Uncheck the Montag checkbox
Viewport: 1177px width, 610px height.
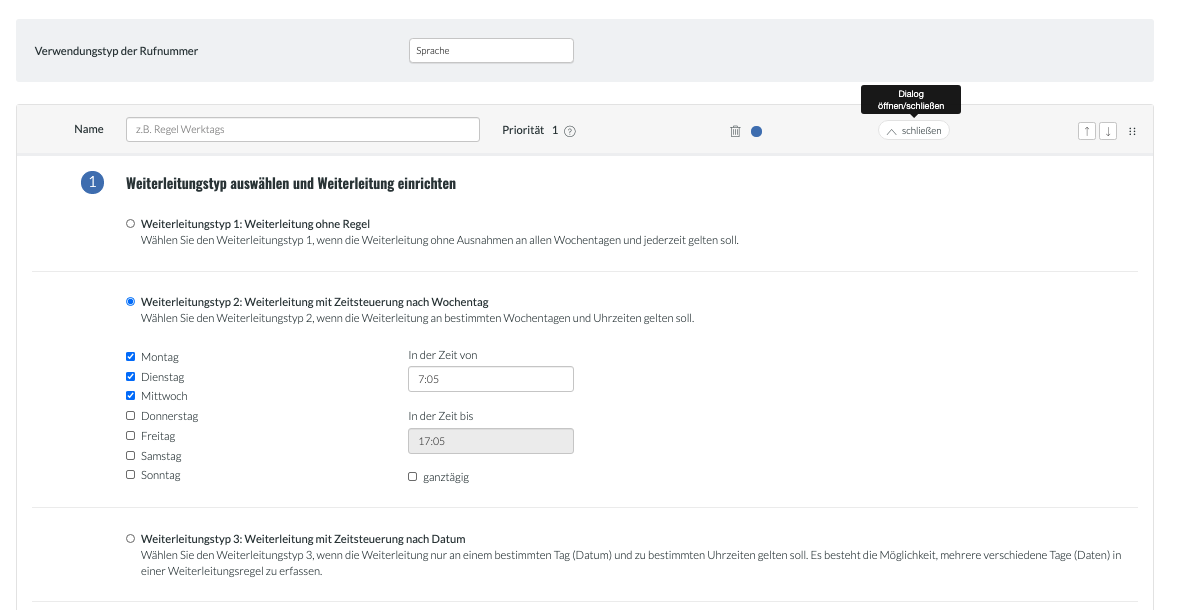point(131,357)
